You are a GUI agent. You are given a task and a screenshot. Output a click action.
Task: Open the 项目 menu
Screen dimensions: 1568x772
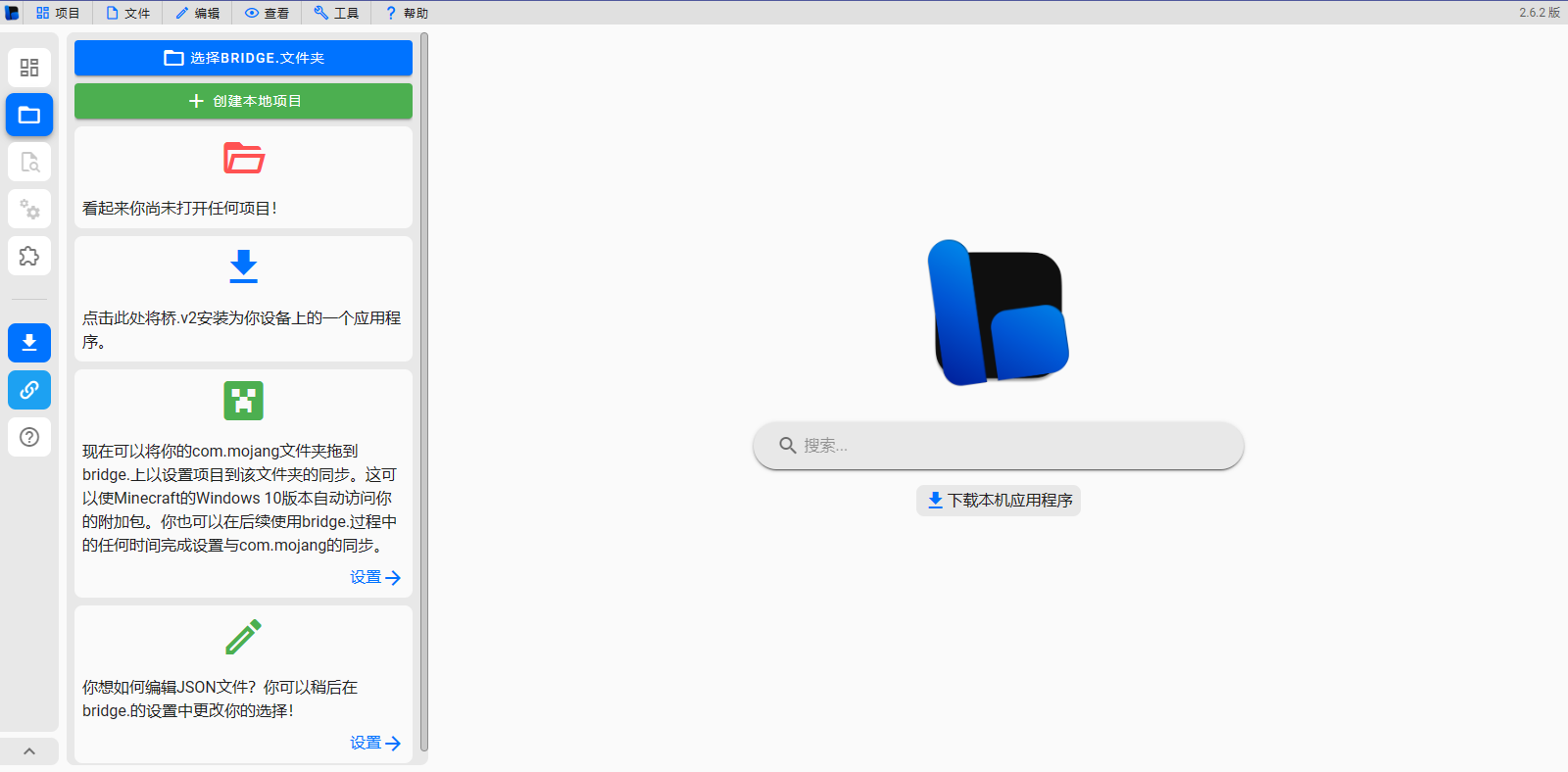point(58,13)
